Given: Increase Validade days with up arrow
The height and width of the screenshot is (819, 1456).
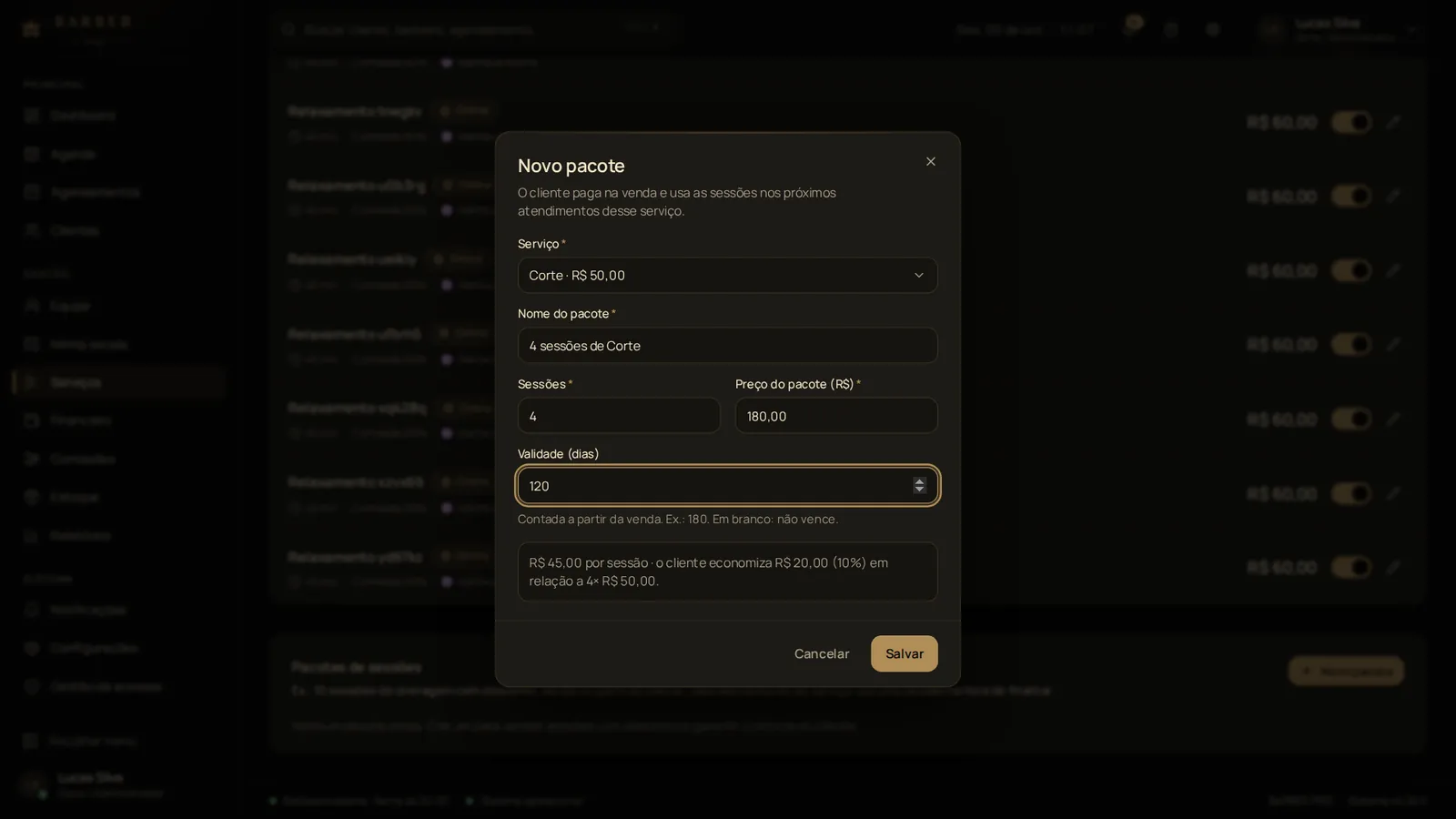Looking at the screenshot, I should [x=919, y=480].
